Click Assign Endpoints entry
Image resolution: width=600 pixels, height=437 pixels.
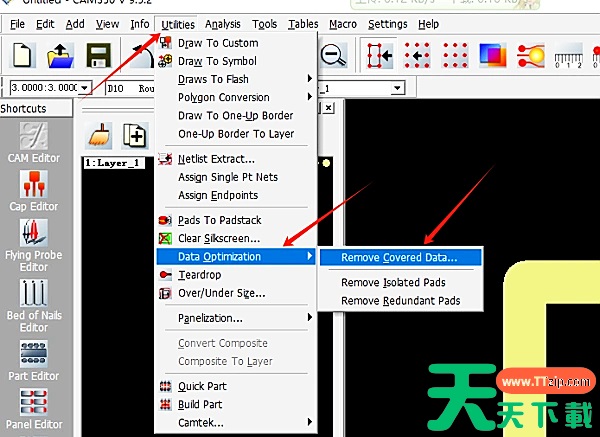point(236,196)
